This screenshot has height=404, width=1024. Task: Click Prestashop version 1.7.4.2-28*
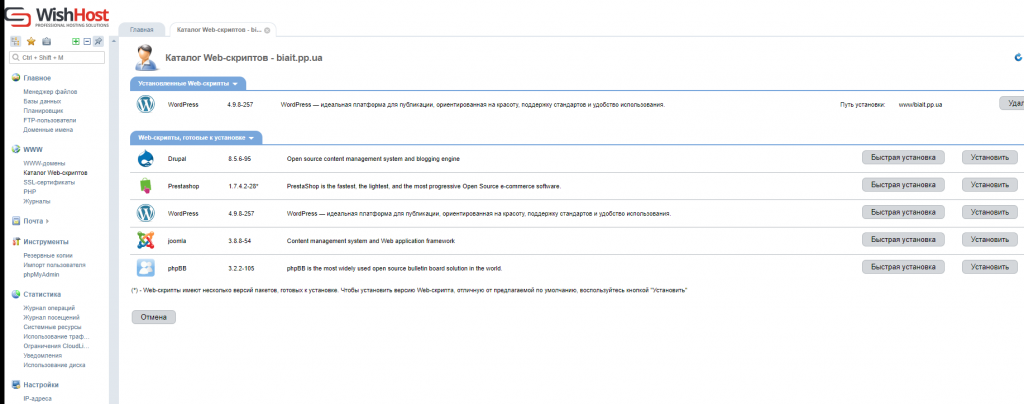243,187
